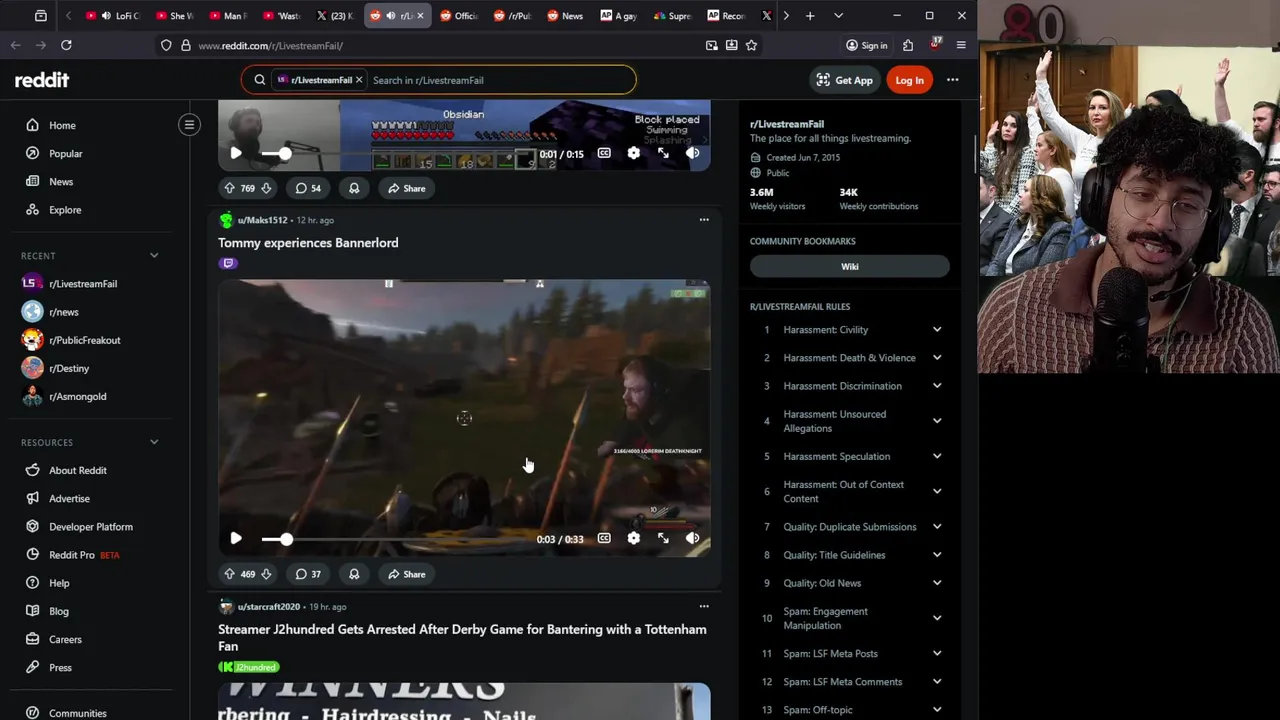List all browser tabs dropdown

point(838,16)
